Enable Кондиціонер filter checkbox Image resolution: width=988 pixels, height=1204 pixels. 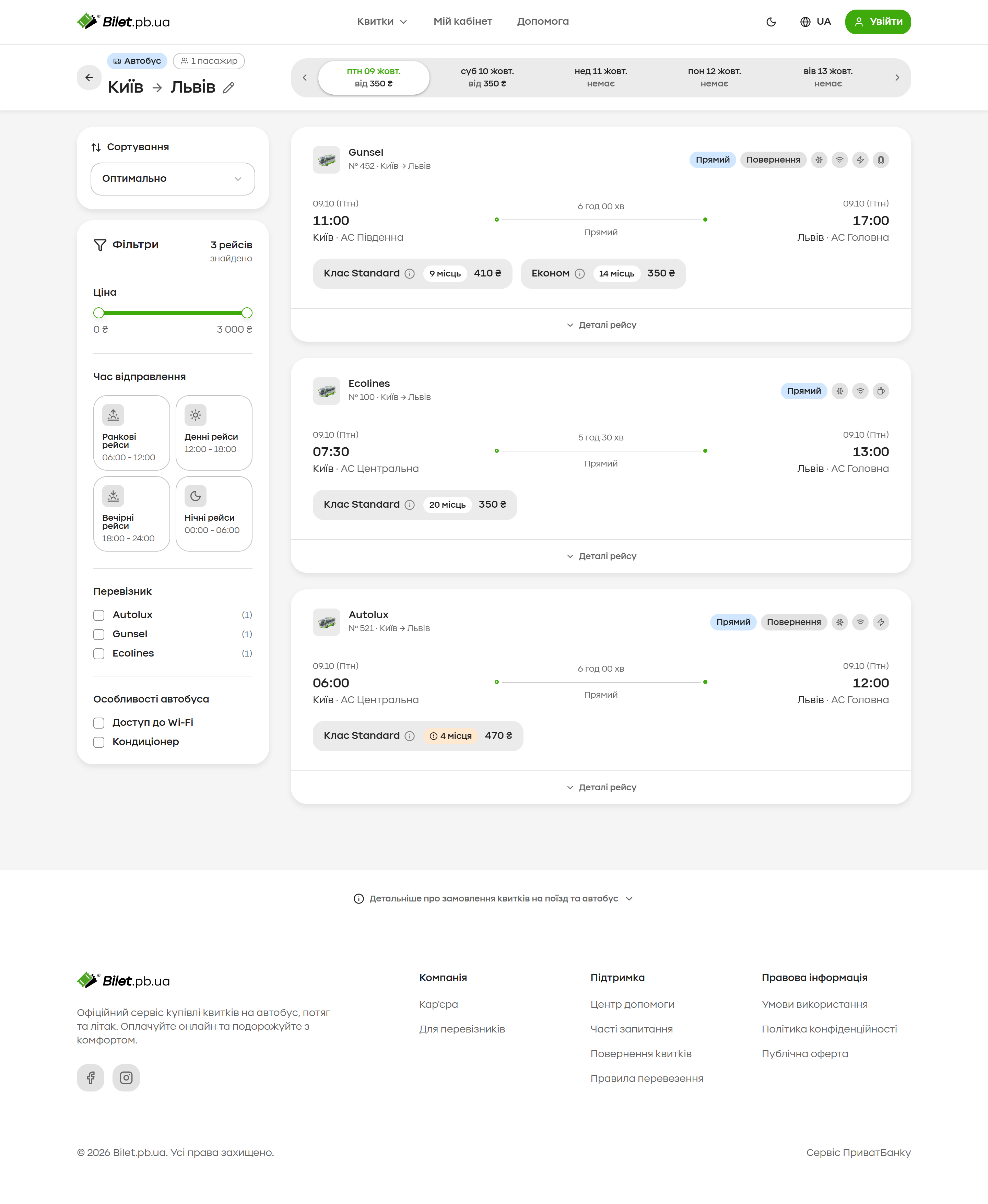click(x=99, y=742)
